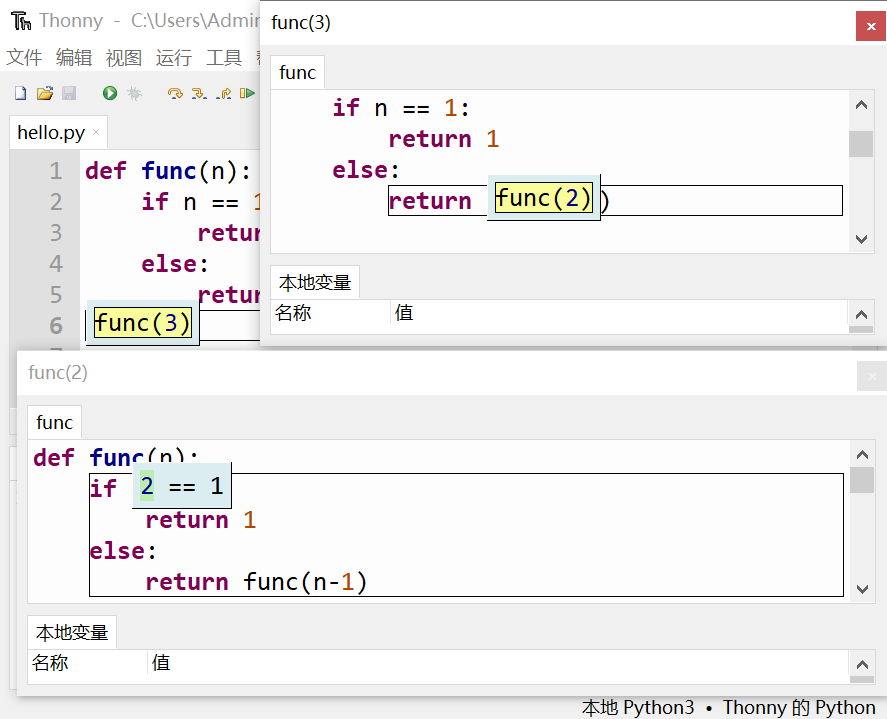Click the highlighted '2 == 1' expression box
Viewport: 887px width, 719px height.
pyautogui.click(x=182, y=486)
